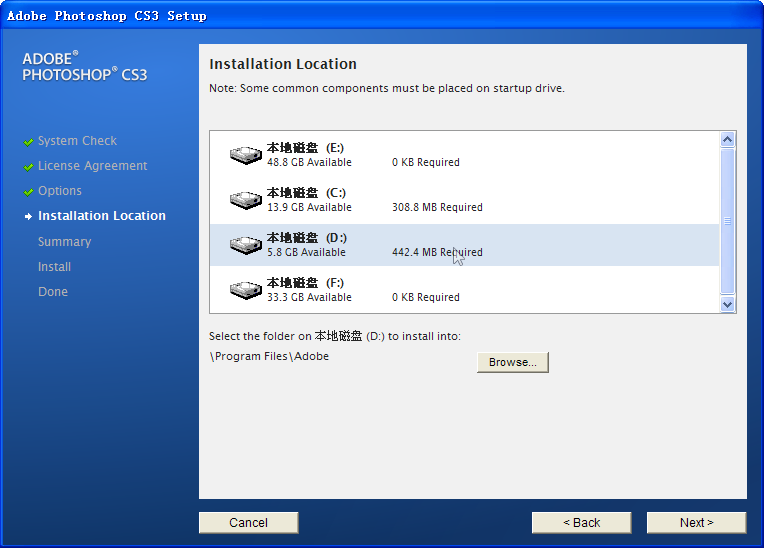The width and height of the screenshot is (764, 548).
Task: Proceed with the Next > button
Action: (697, 523)
